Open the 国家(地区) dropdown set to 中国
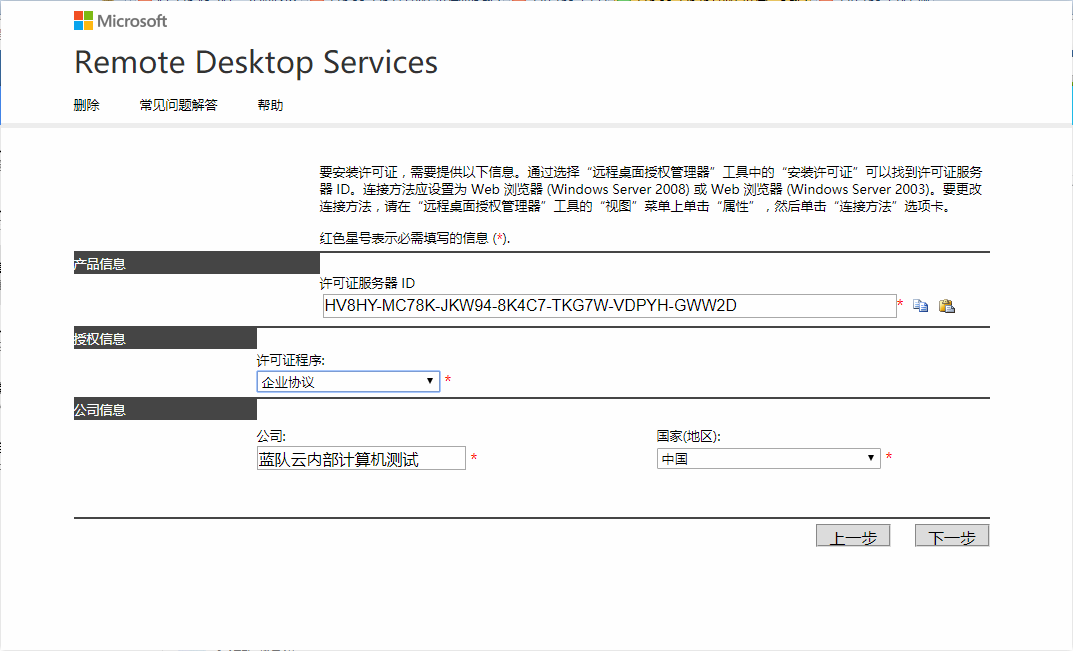 pos(768,459)
